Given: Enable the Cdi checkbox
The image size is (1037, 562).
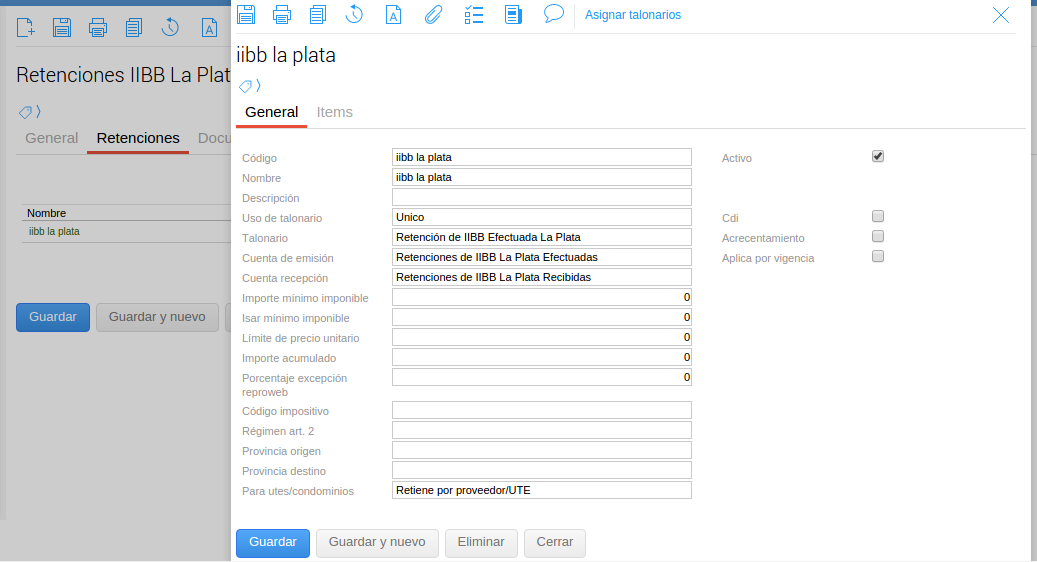Looking at the screenshot, I should click(x=878, y=216).
